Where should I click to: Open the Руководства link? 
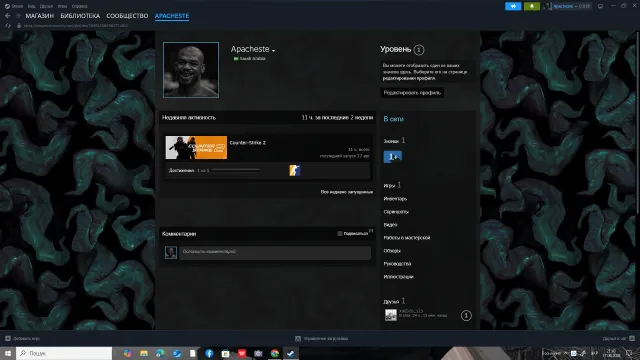(x=397, y=264)
